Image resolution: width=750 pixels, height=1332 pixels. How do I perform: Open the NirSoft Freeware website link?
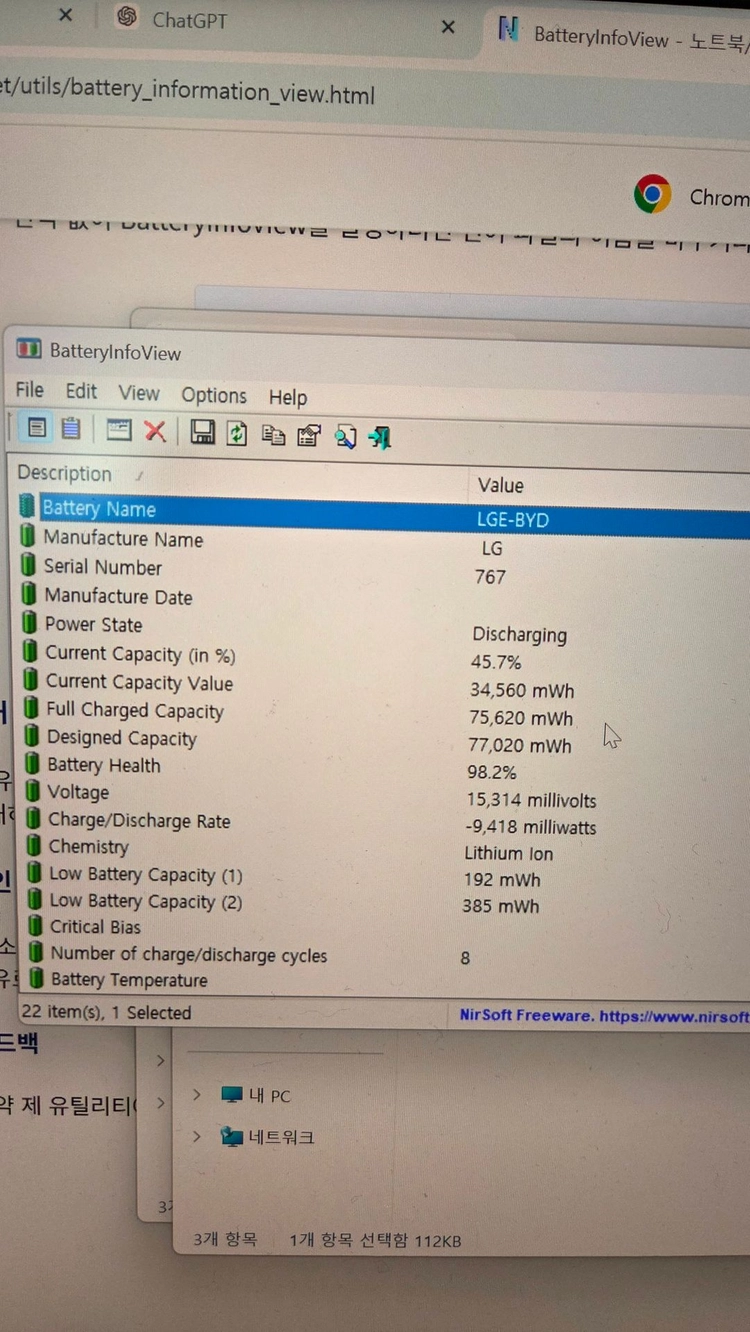(x=604, y=1015)
